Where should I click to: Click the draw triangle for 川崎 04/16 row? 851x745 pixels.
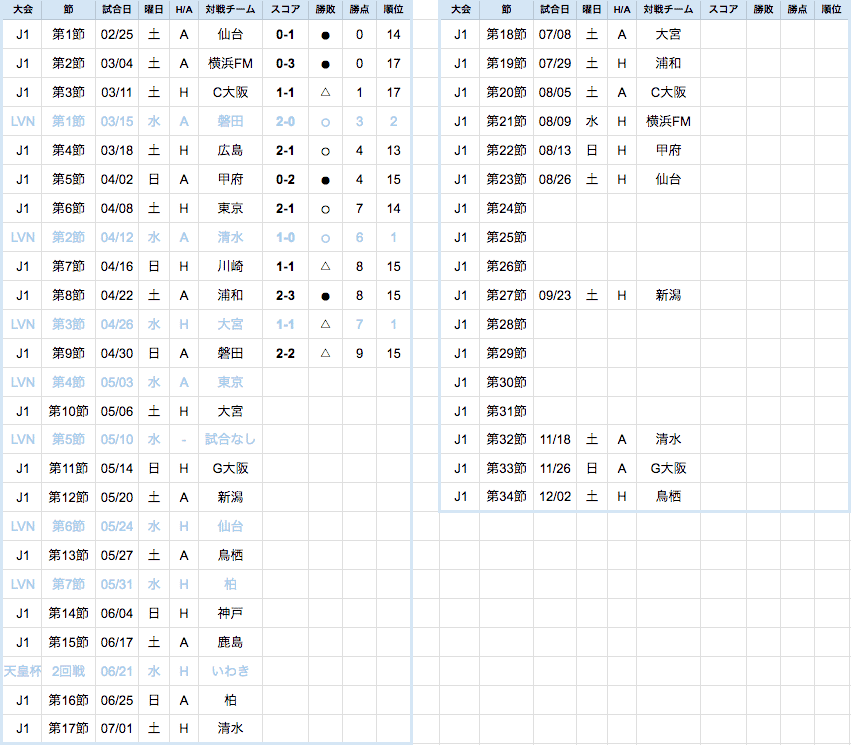(x=325, y=266)
